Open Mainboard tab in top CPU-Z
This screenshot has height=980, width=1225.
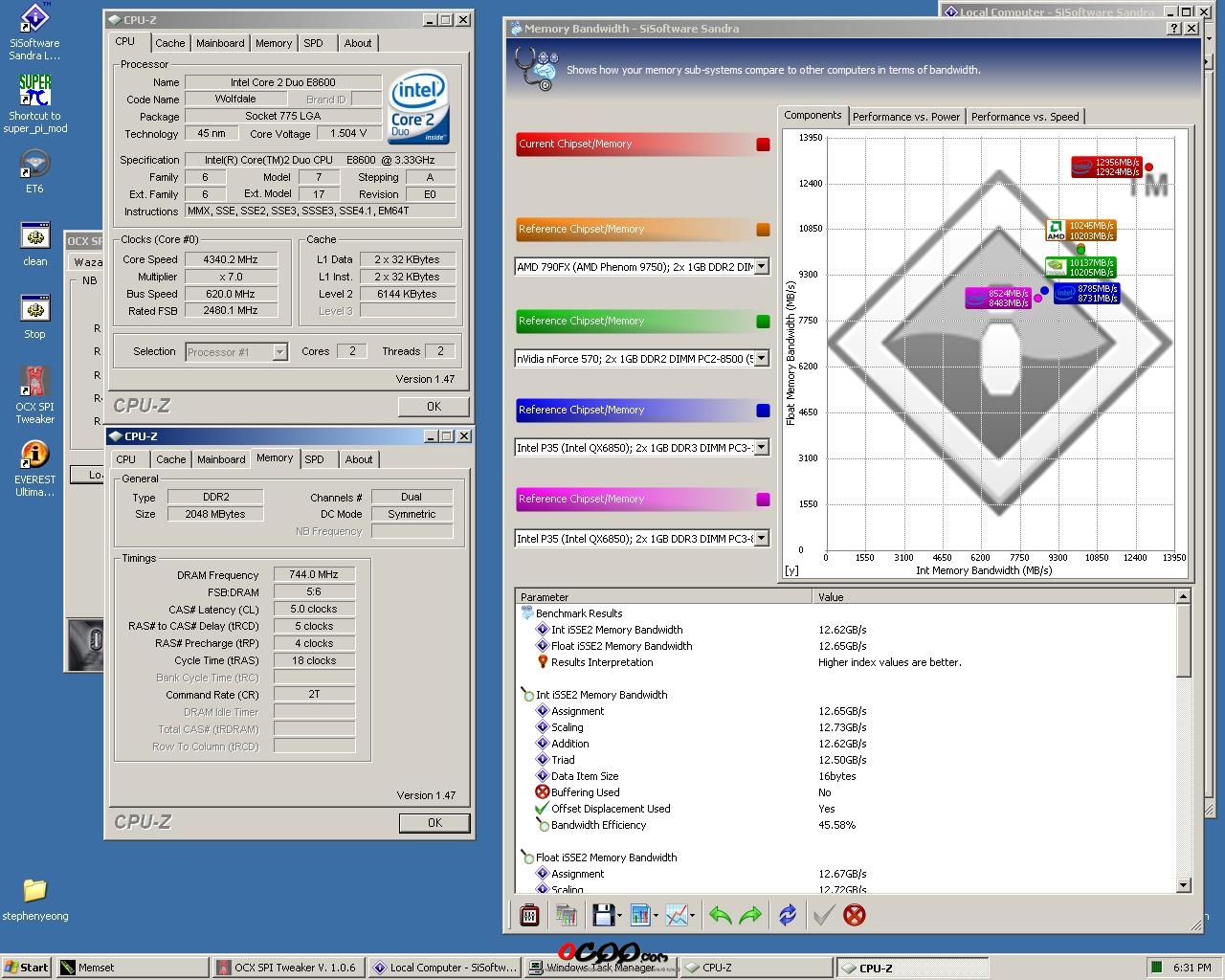coord(220,43)
